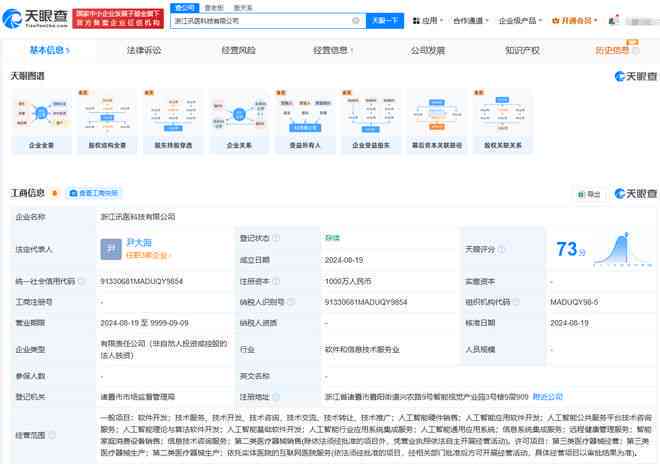Open the 天眼查 logo home link
The image size is (660, 464).
point(35,19)
